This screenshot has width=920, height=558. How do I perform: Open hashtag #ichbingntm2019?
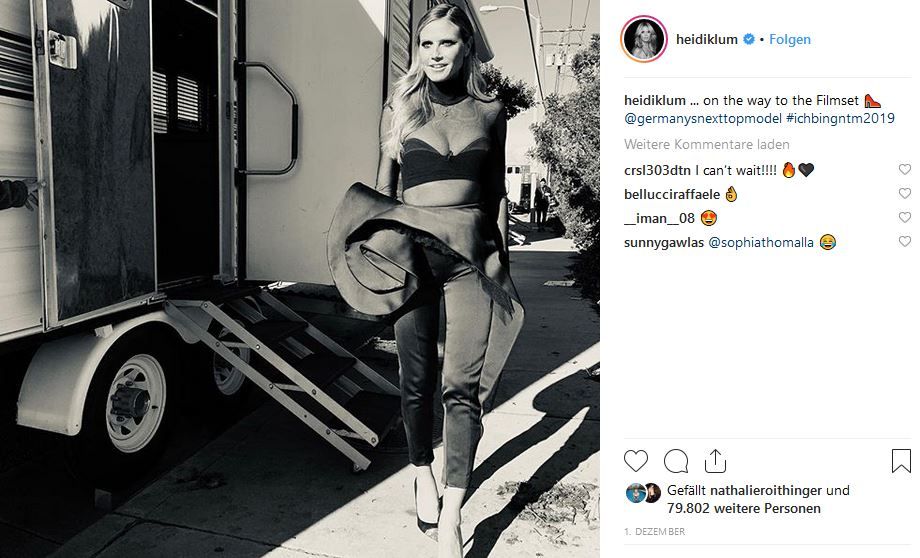pos(840,119)
